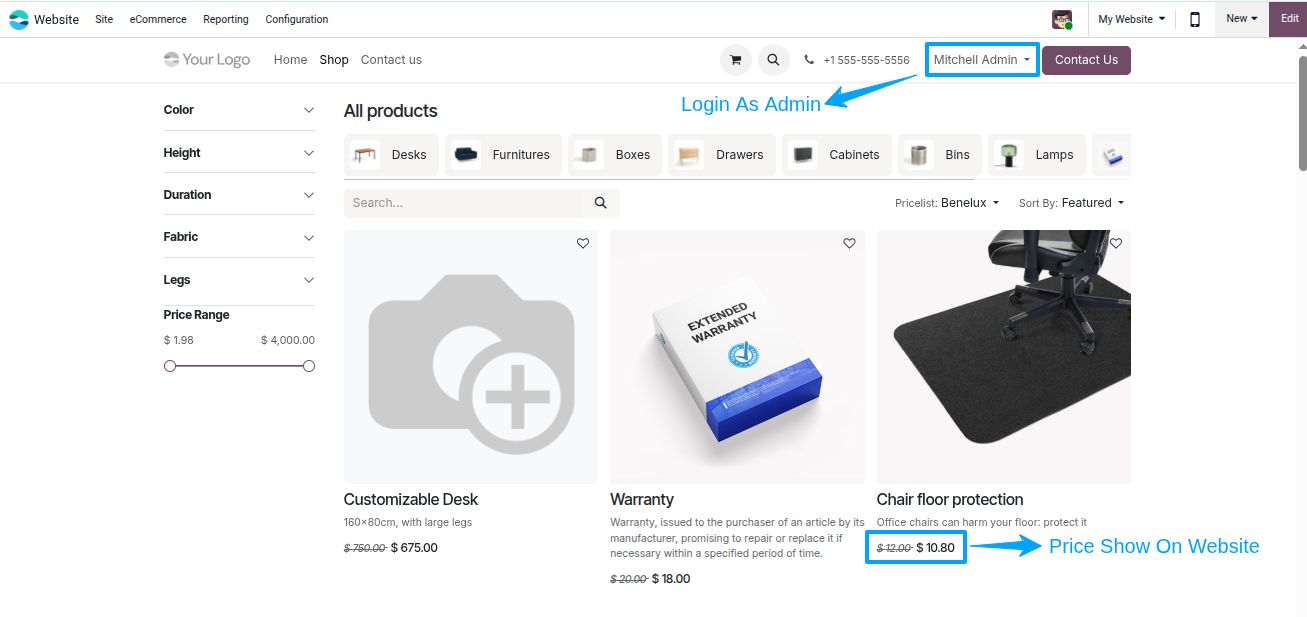Open the Chair floor protection title
1307x617 pixels.
(x=950, y=499)
